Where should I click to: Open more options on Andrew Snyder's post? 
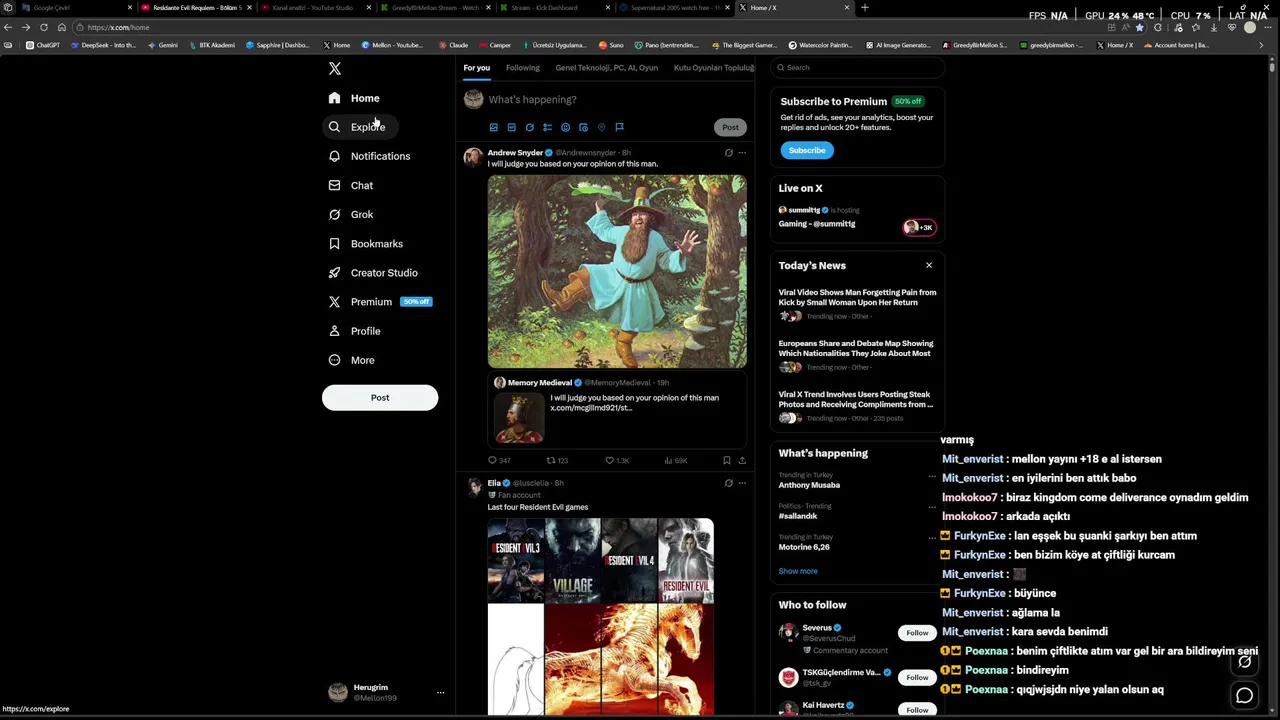point(742,153)
